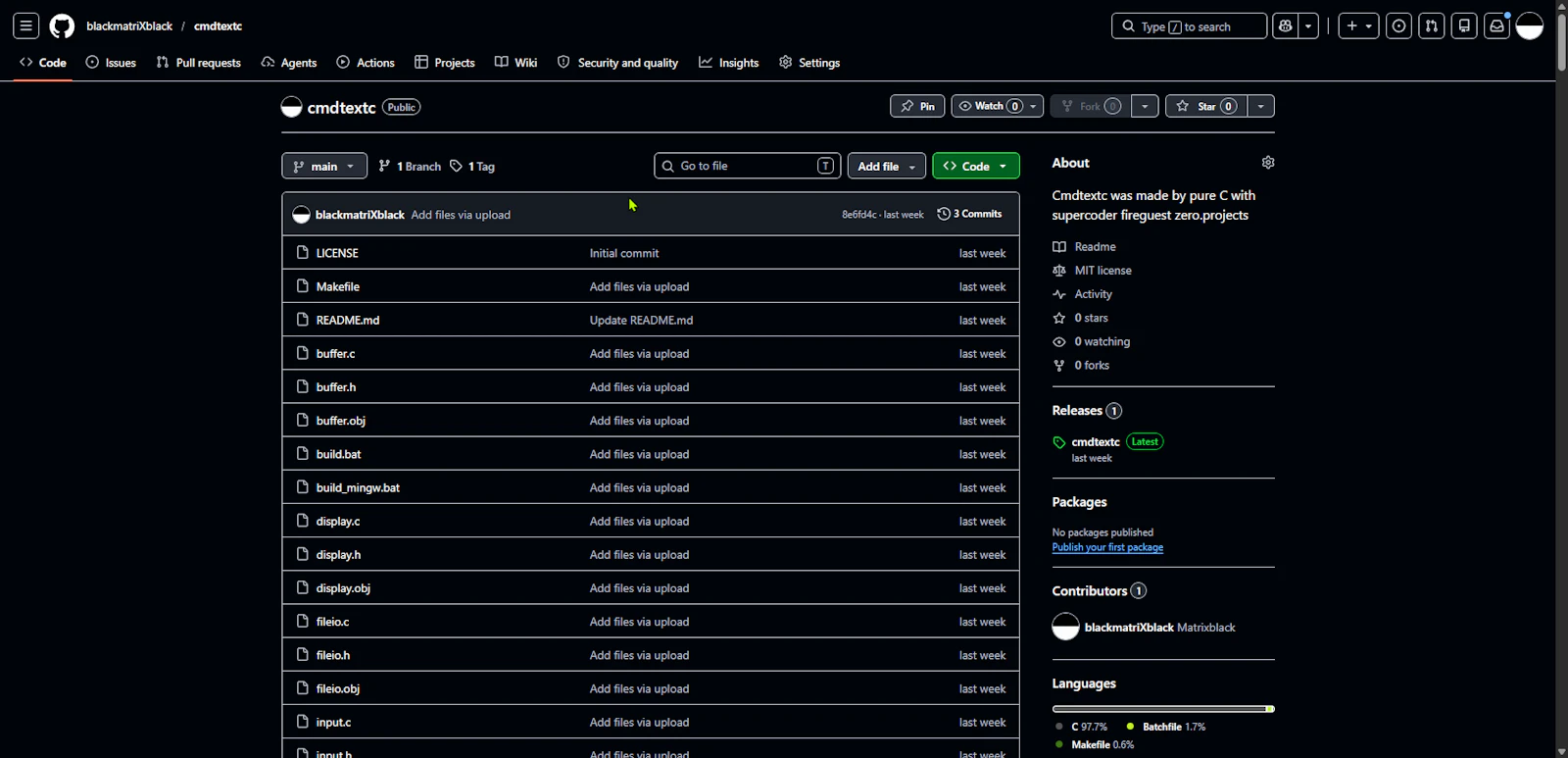Click the repository owner avatar beside cmdtextc
The height and width of the screenshot is (758, 1568).
pyautogui.click(x=291, y=107)
